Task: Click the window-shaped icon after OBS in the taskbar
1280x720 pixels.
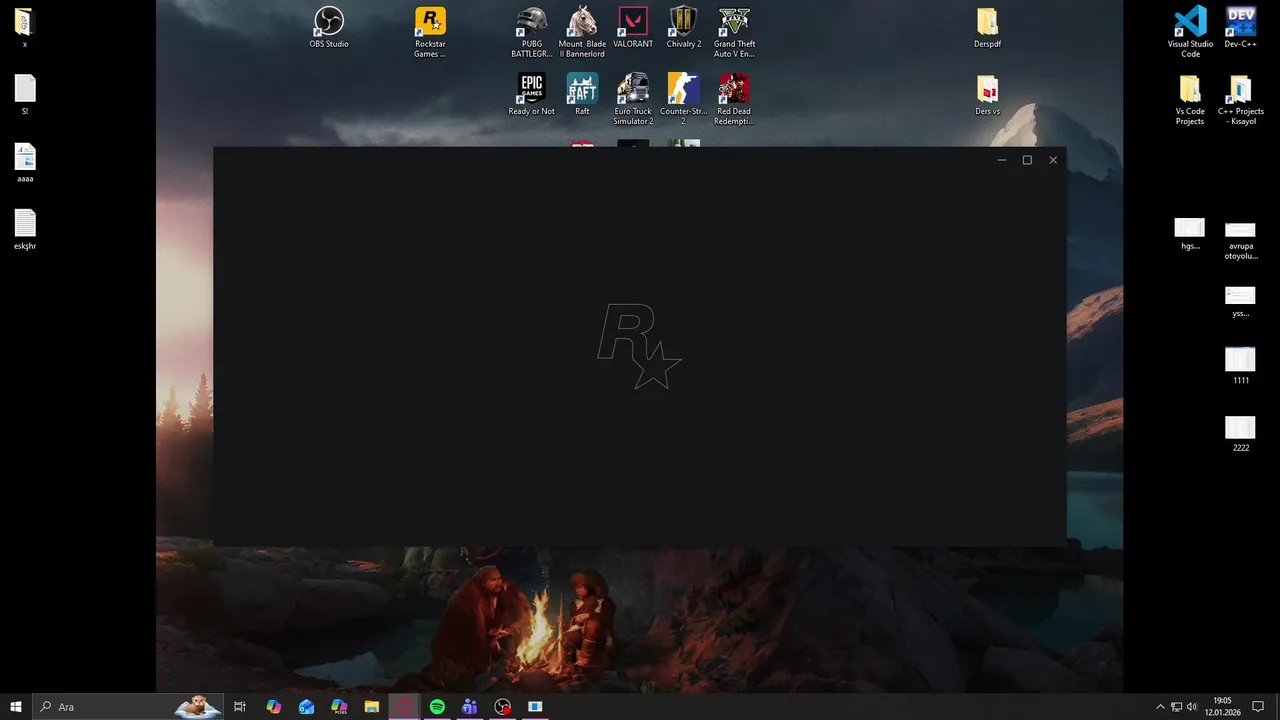Action: (x=535, y=707)
